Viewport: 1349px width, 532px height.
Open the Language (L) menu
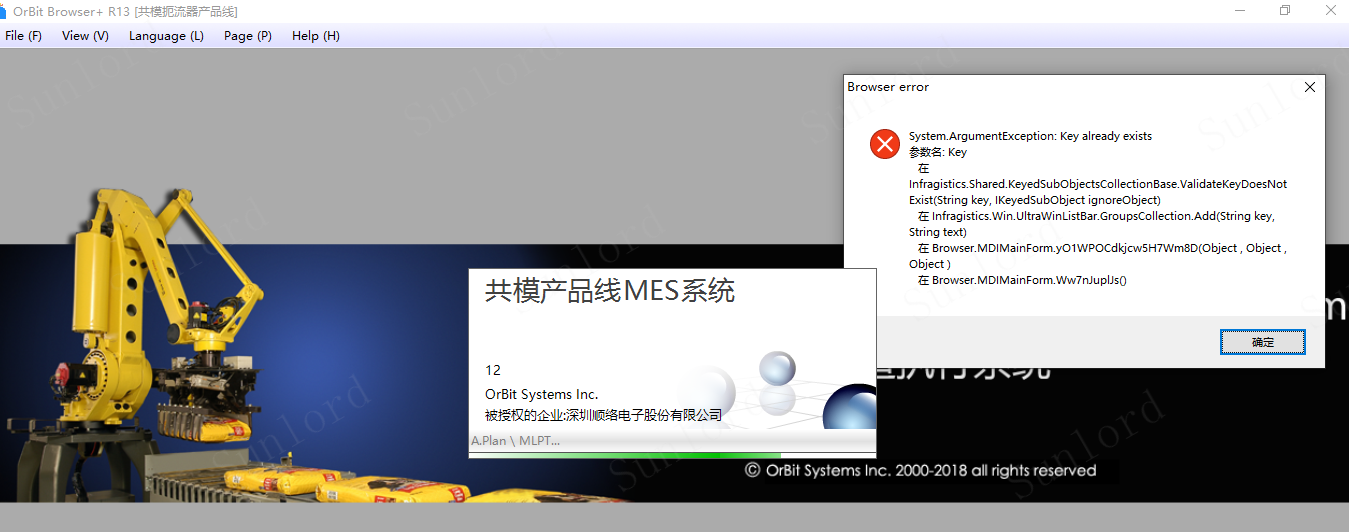[166, 36]
